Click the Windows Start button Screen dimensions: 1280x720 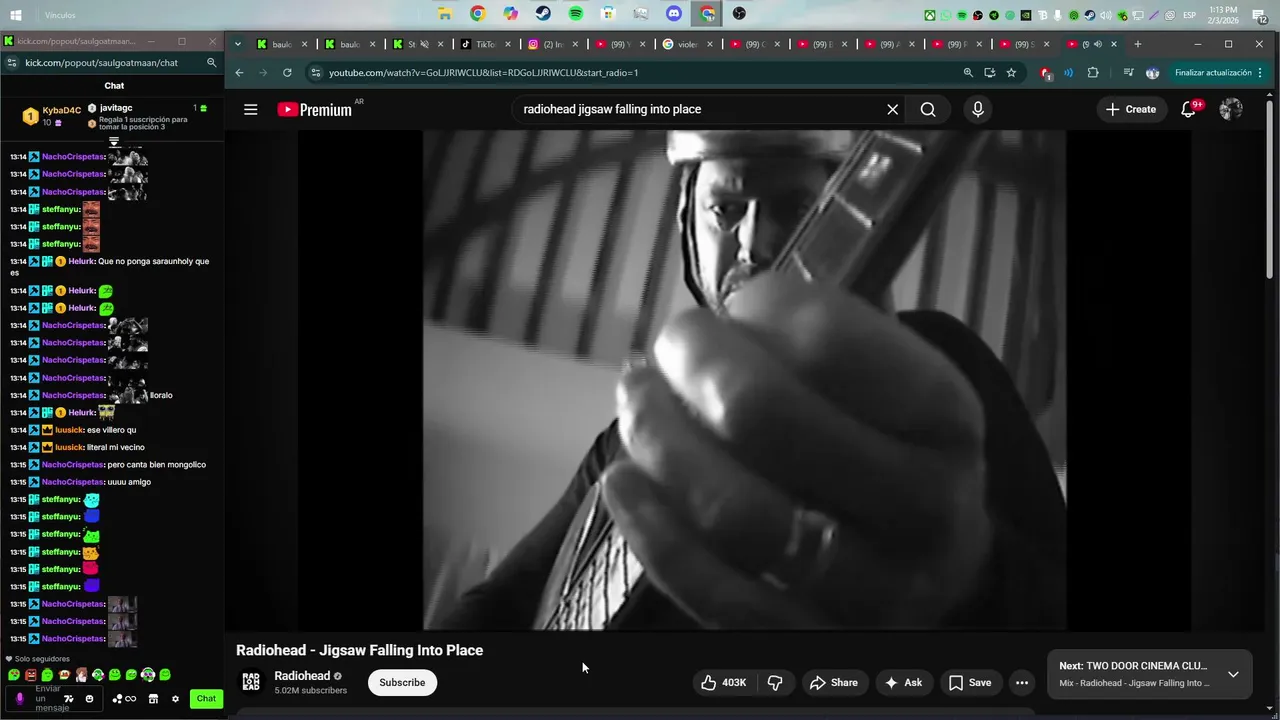point(15,15)
